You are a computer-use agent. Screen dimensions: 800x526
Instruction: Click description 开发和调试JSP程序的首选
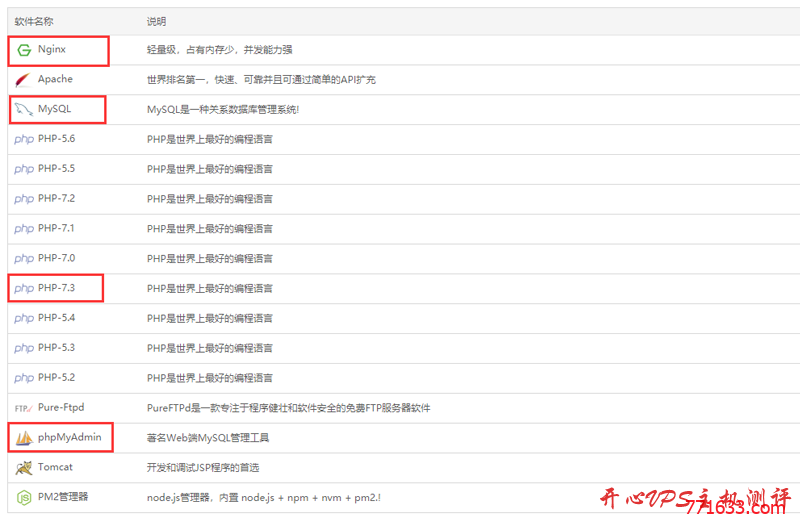203,468
